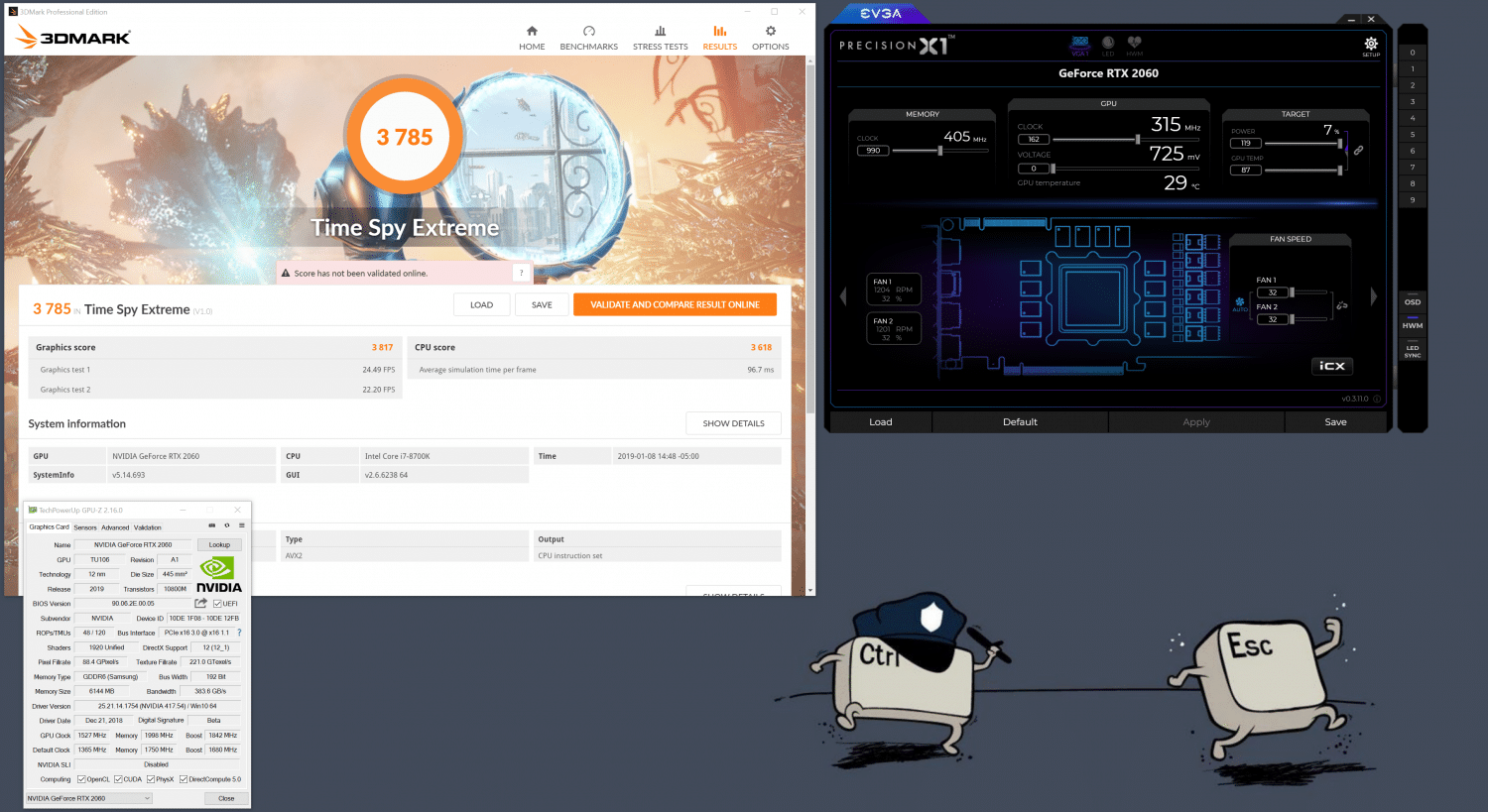Click the EVGA logo tab

point(881,13)
